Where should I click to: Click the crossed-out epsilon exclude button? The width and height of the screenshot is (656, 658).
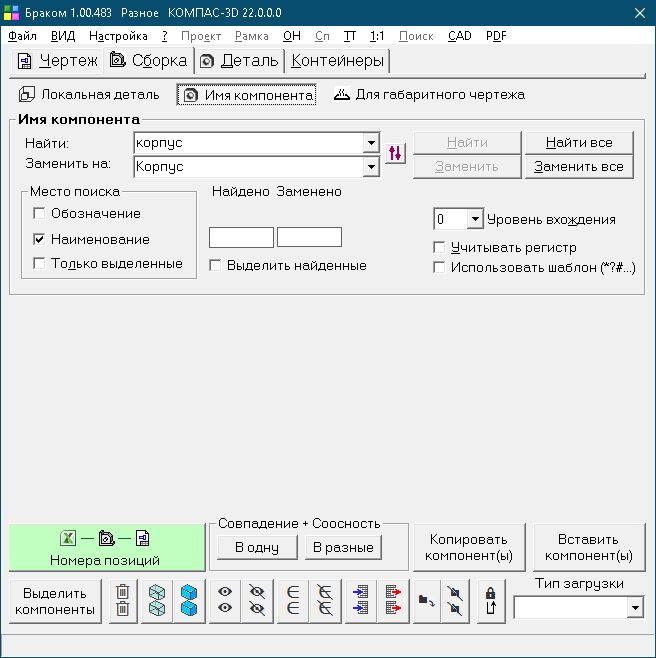tap(325, 601)
